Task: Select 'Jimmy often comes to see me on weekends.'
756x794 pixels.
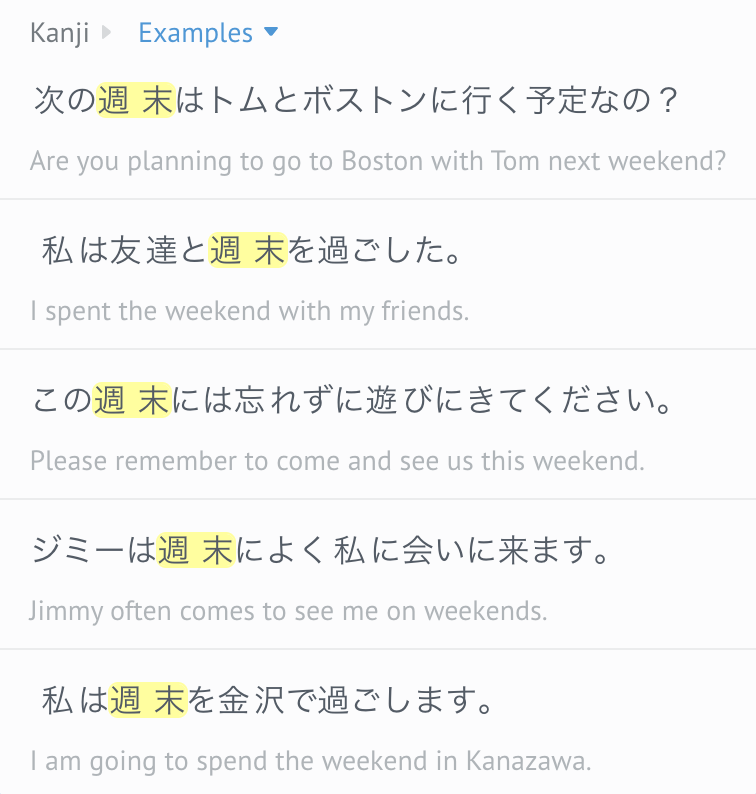Action: [288, 611]
